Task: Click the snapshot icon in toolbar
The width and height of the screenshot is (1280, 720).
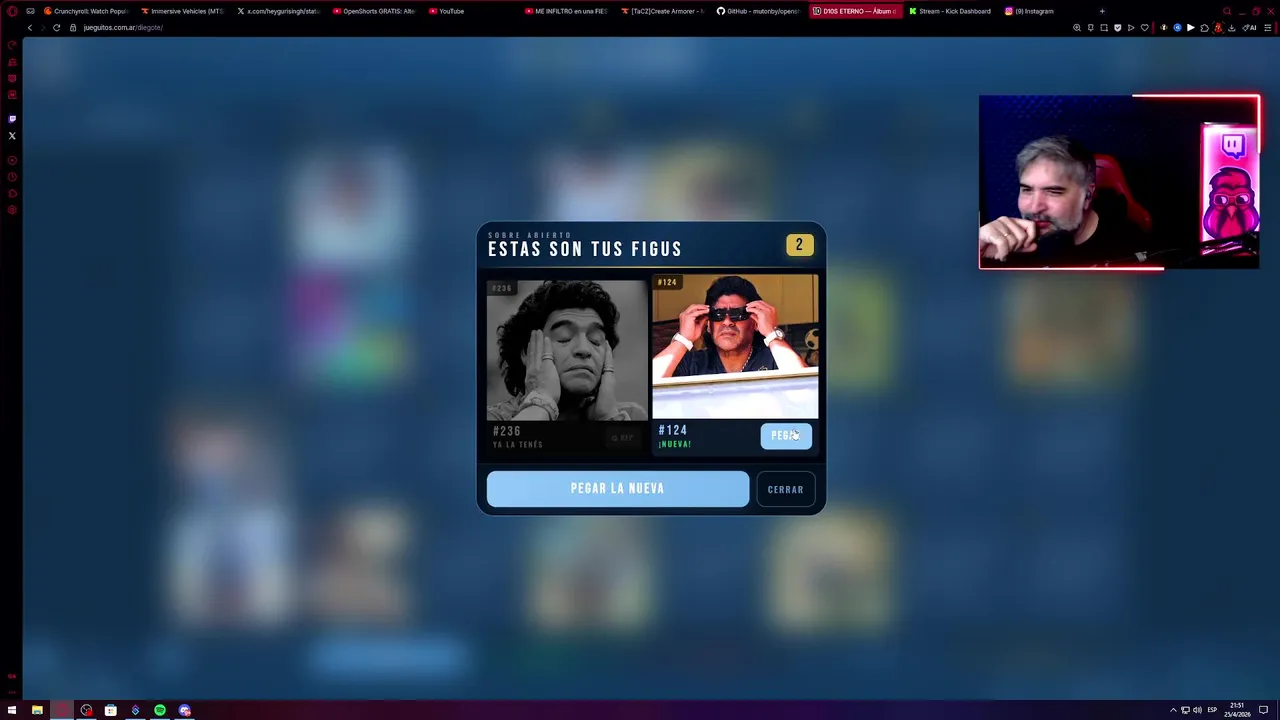Action: coord(1104,27)
